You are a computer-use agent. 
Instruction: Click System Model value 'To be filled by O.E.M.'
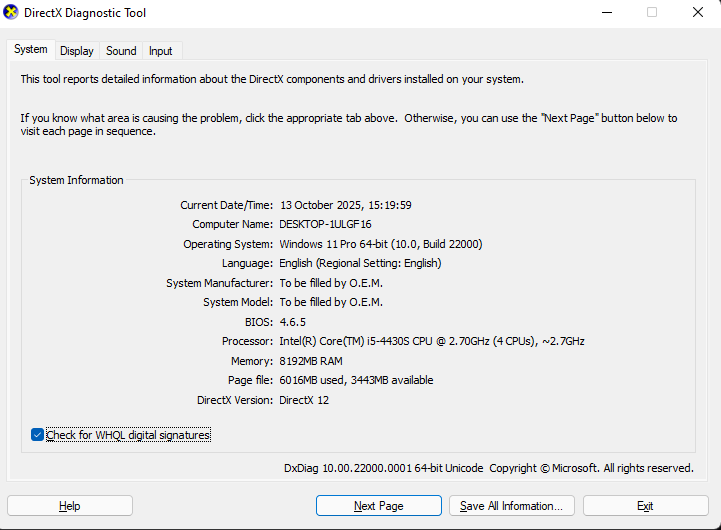[331, 302]
